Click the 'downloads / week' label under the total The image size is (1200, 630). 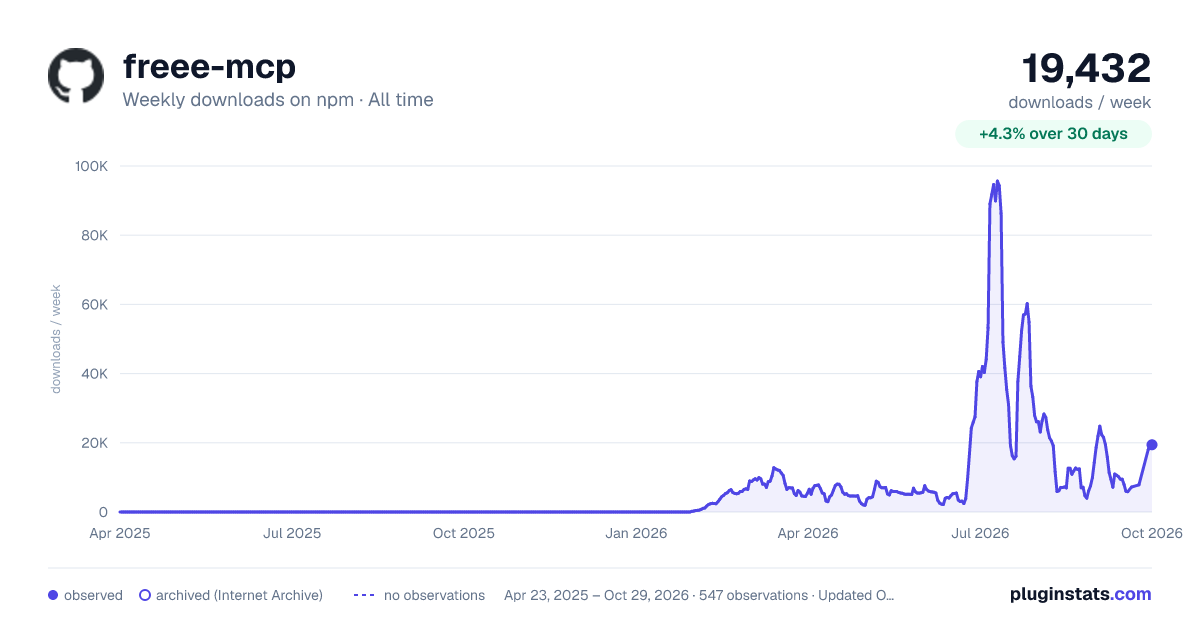click(x=1080, y=102)
